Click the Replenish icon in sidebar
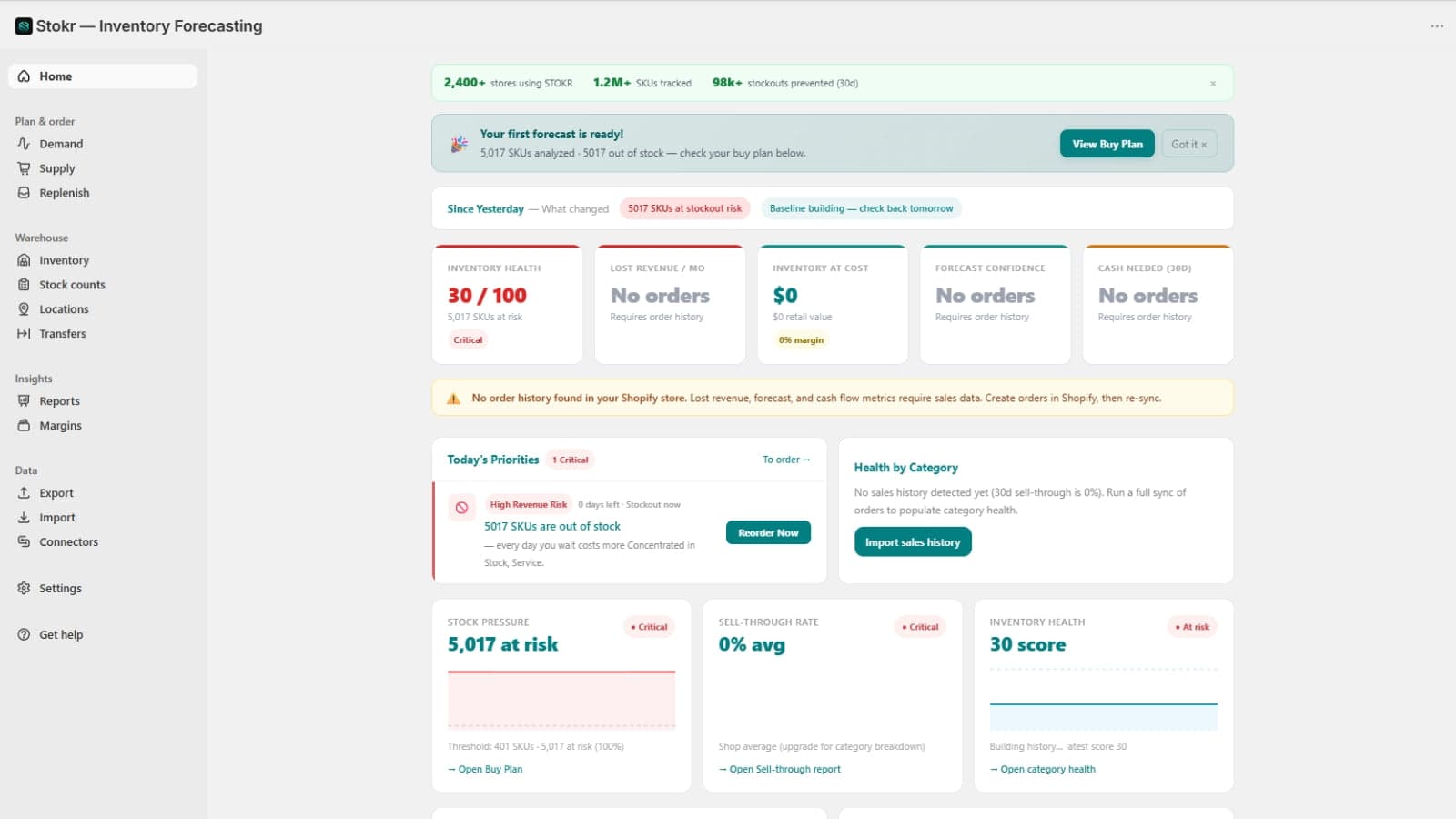This screenshot has width=1456, height=819. tap(24, 193)
